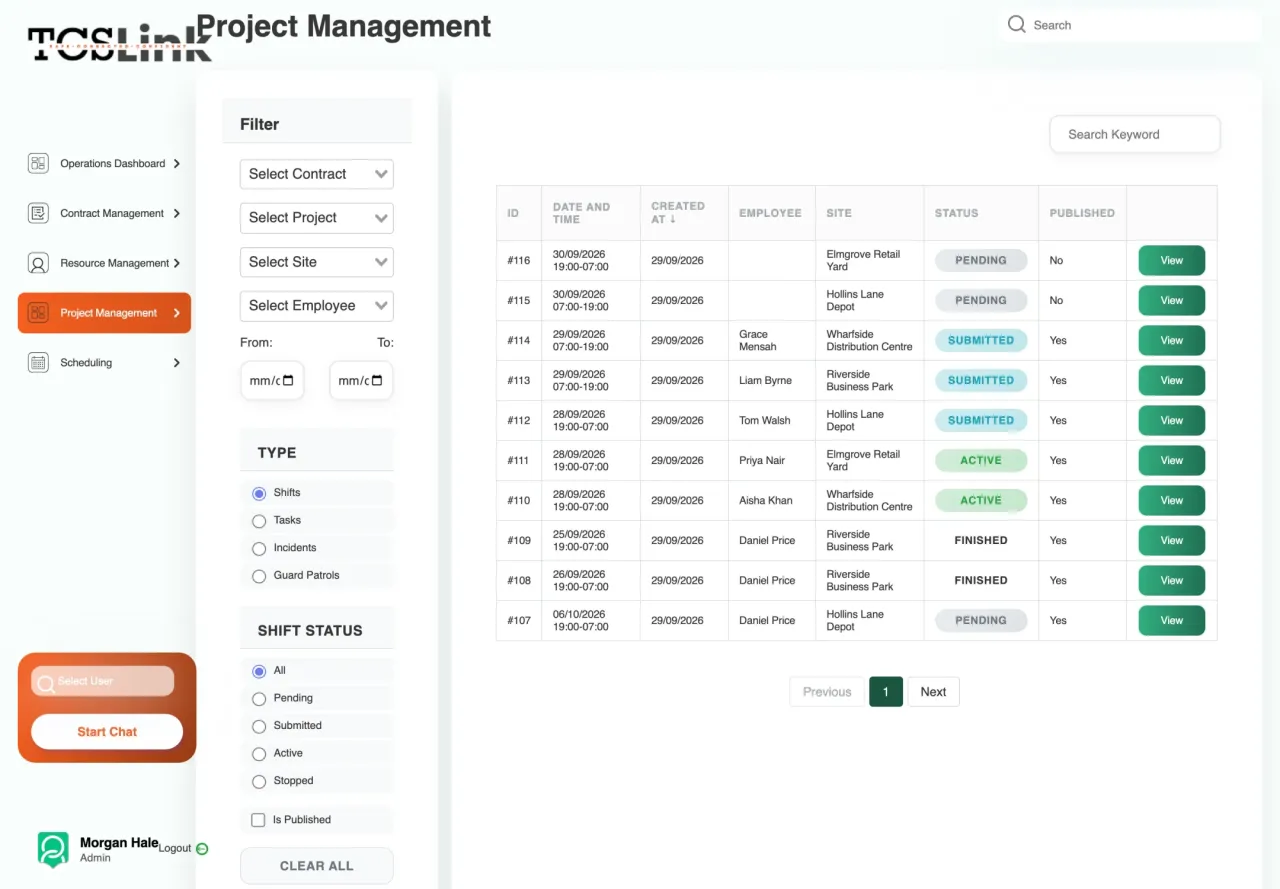The image size is (1280, 889).
Task: Choose Stopped under Shift Status
Action: coord(259,781)
